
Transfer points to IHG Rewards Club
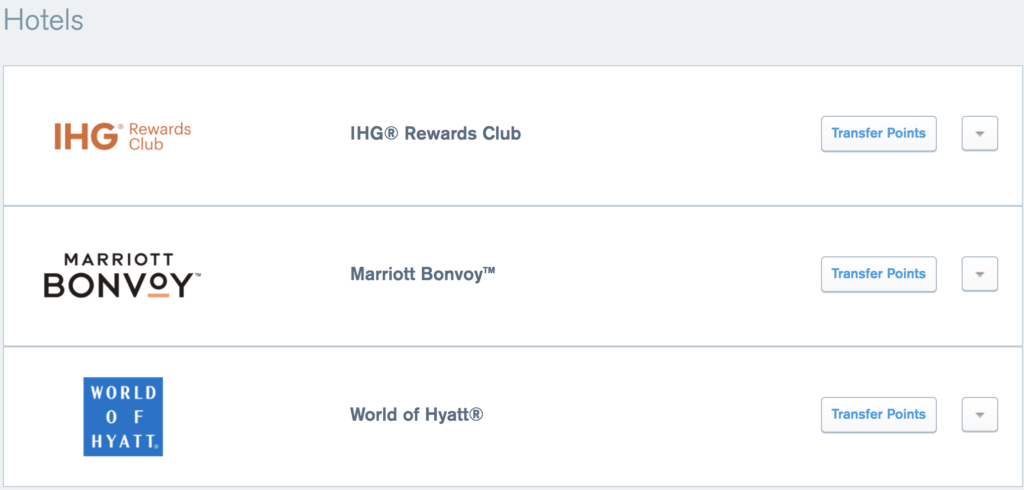click(x=878, y=133)
